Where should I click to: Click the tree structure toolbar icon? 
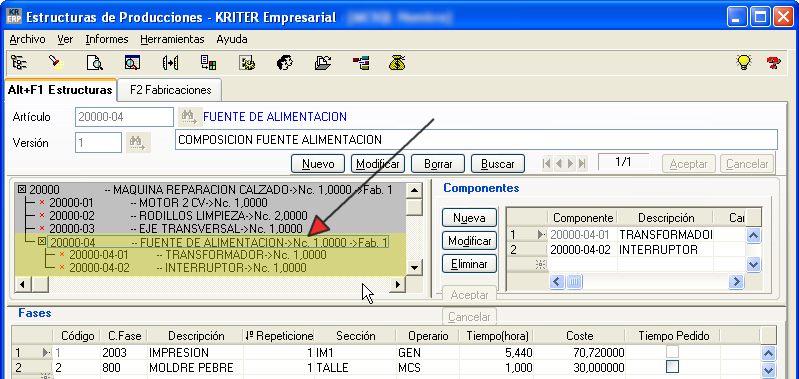[19, 63]
